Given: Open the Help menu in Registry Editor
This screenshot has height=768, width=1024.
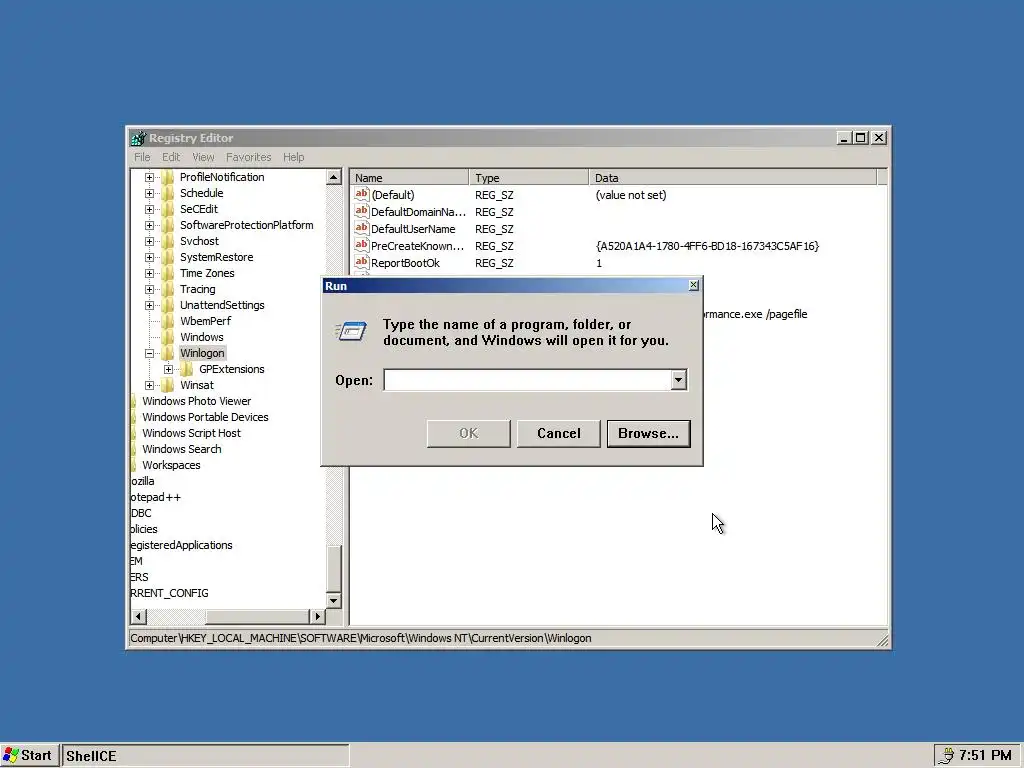Looking at the screenshot, I should (293, 157).
